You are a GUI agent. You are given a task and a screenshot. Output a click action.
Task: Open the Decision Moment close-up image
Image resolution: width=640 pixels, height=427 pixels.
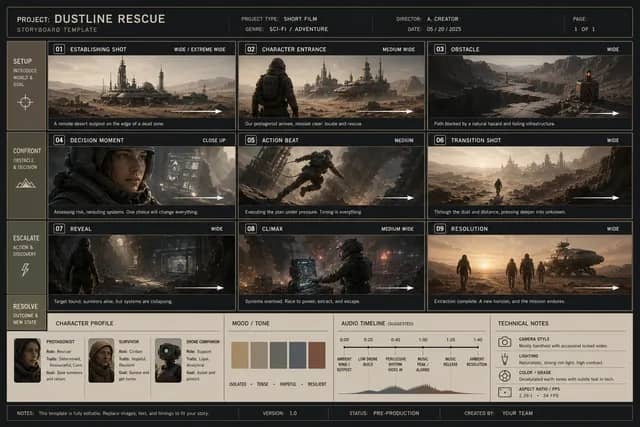(x=142, y=176)
